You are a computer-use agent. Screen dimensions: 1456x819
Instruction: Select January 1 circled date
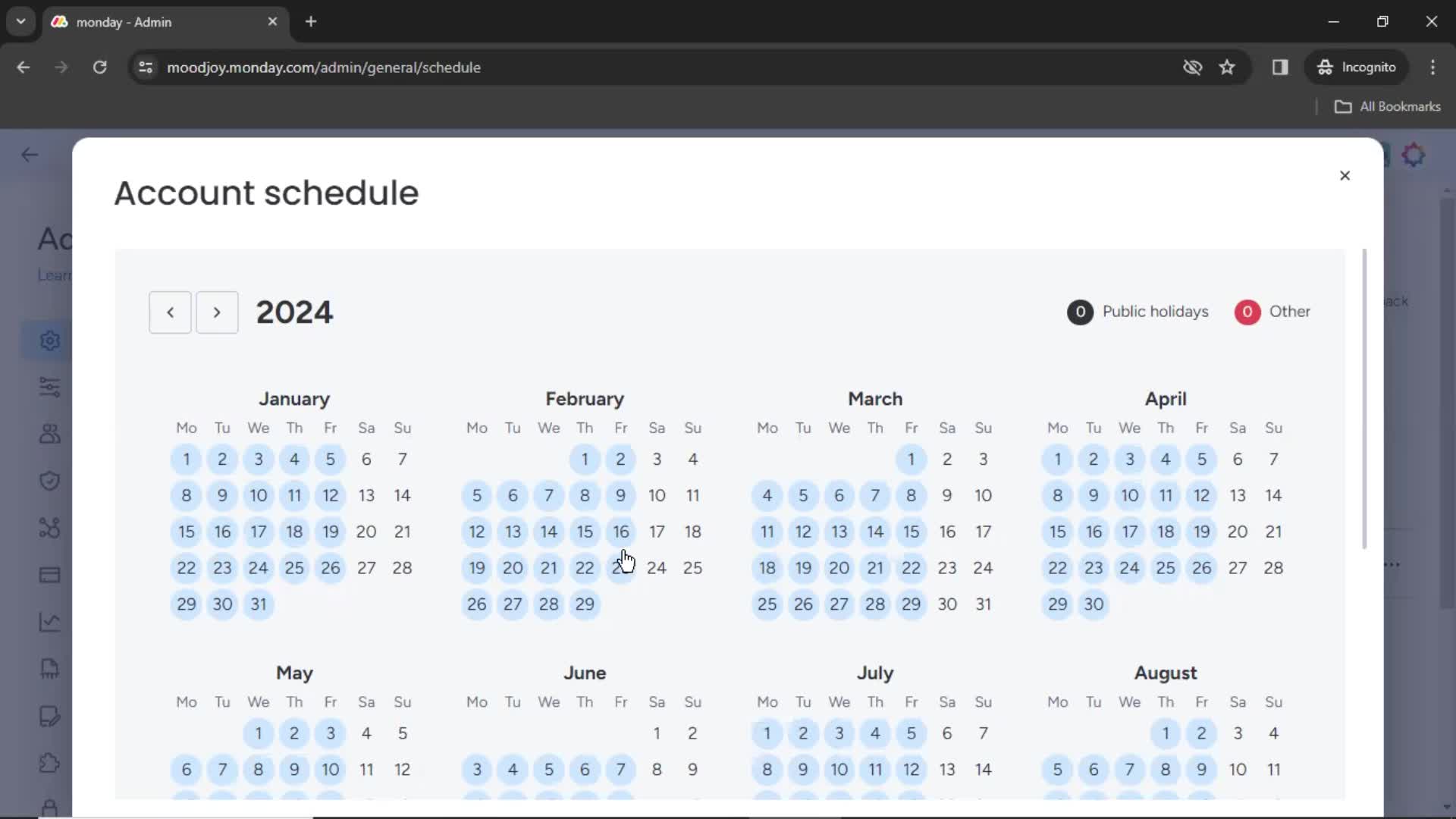click(x=186, y=459)
